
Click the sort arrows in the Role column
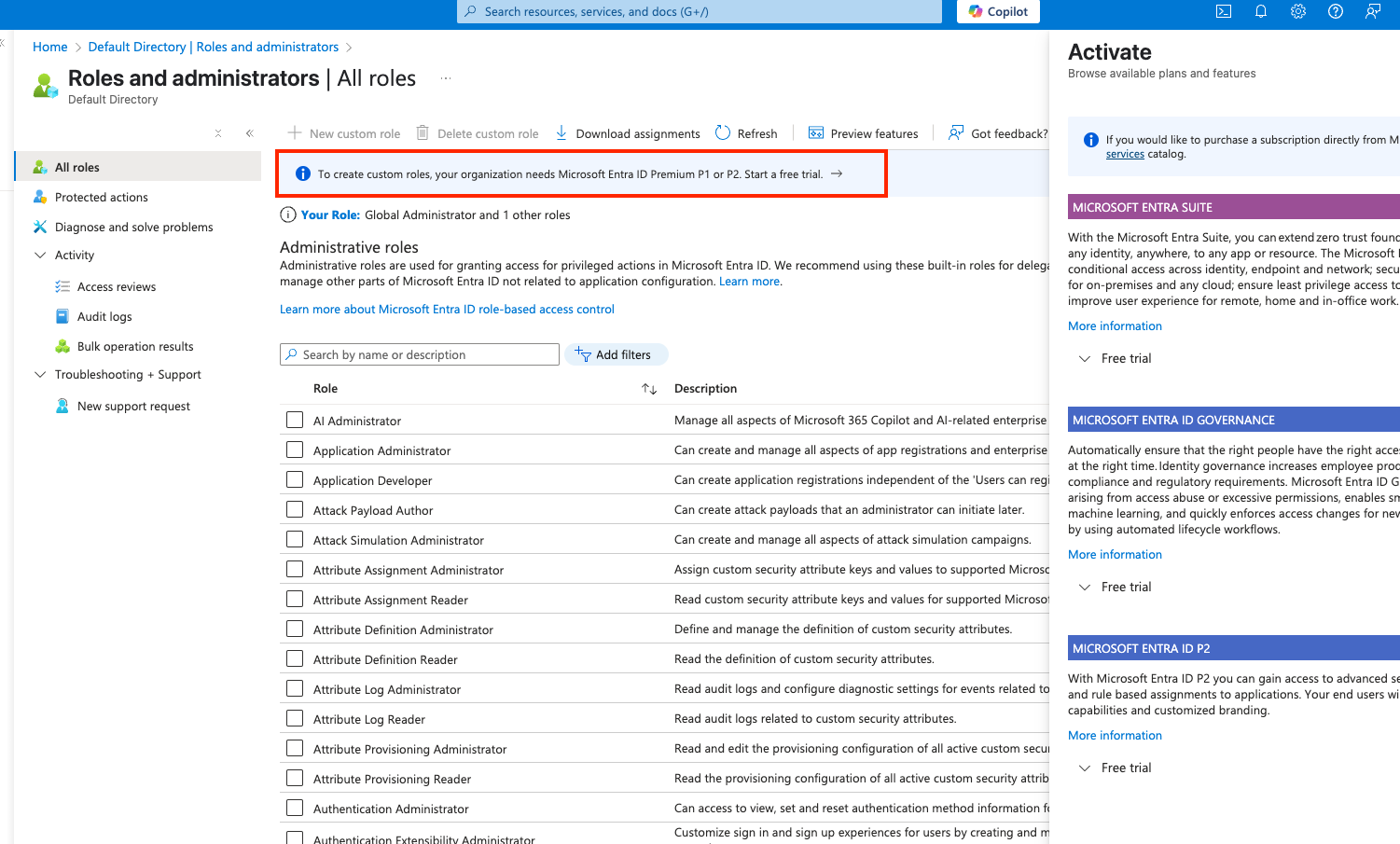click(x=649, y=389)
